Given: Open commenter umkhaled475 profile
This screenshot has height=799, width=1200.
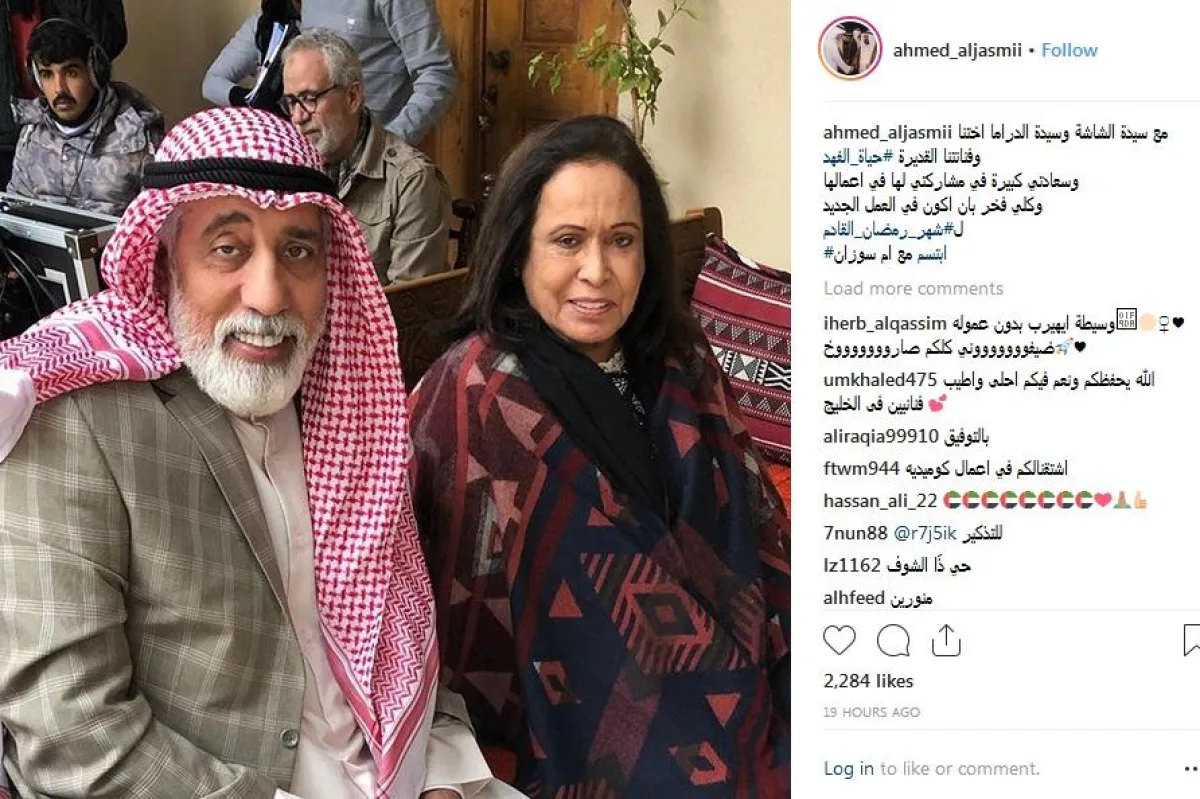Looking at the screenshot, I should pyautogui.click(x=881, y=380).
